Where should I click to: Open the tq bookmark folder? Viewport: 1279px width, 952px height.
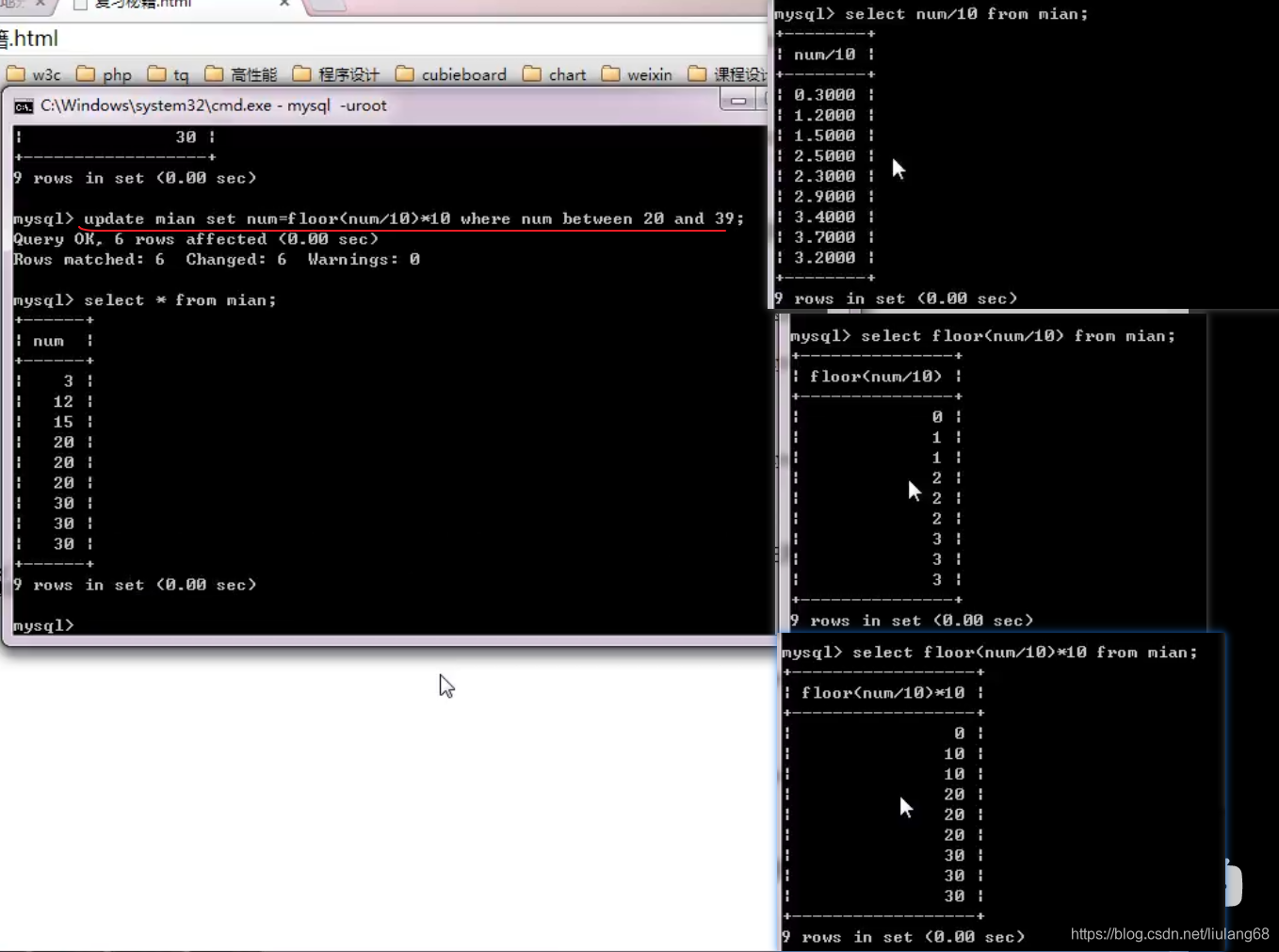pyautogui.click(x=169, y=74)
